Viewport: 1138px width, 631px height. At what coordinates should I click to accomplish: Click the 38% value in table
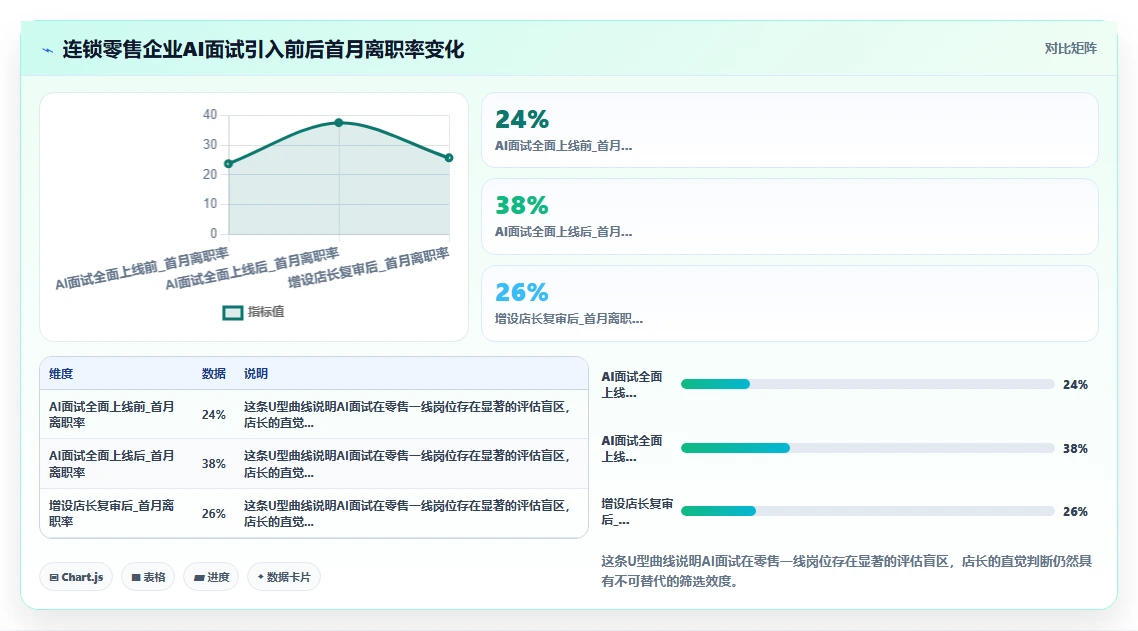coord(213,464)
